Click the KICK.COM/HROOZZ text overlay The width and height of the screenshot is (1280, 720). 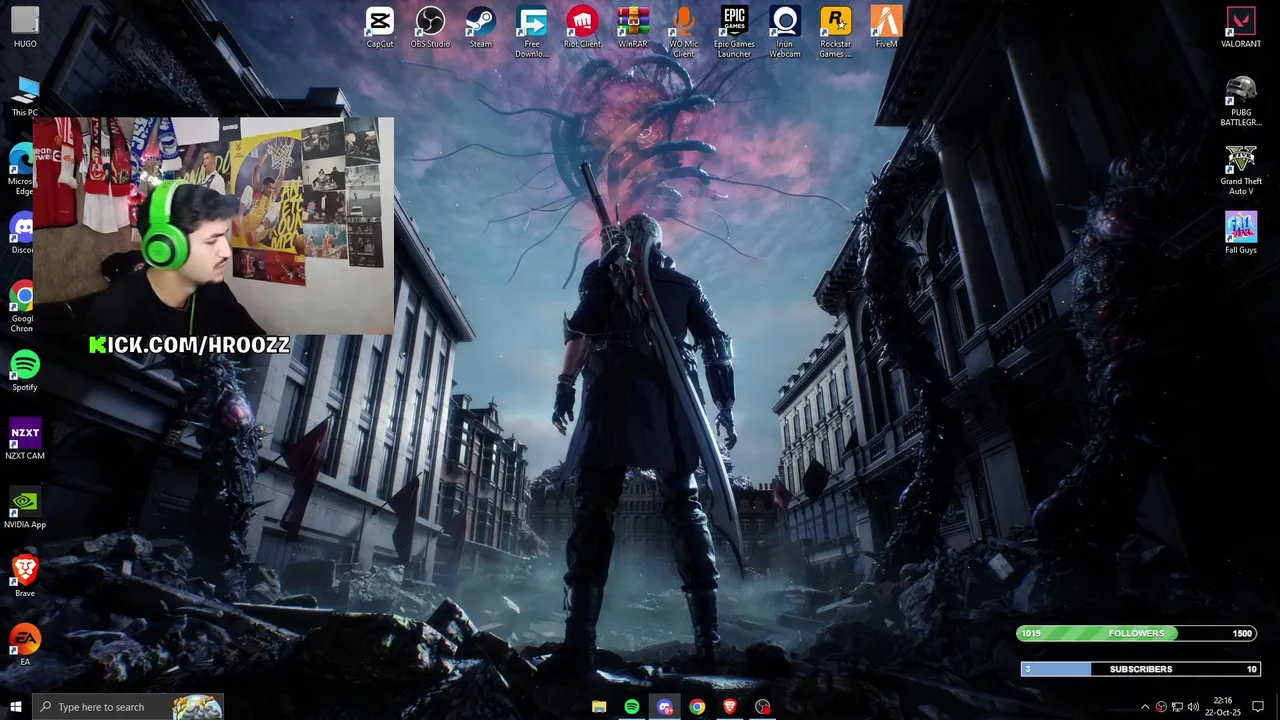pos(189,345)
